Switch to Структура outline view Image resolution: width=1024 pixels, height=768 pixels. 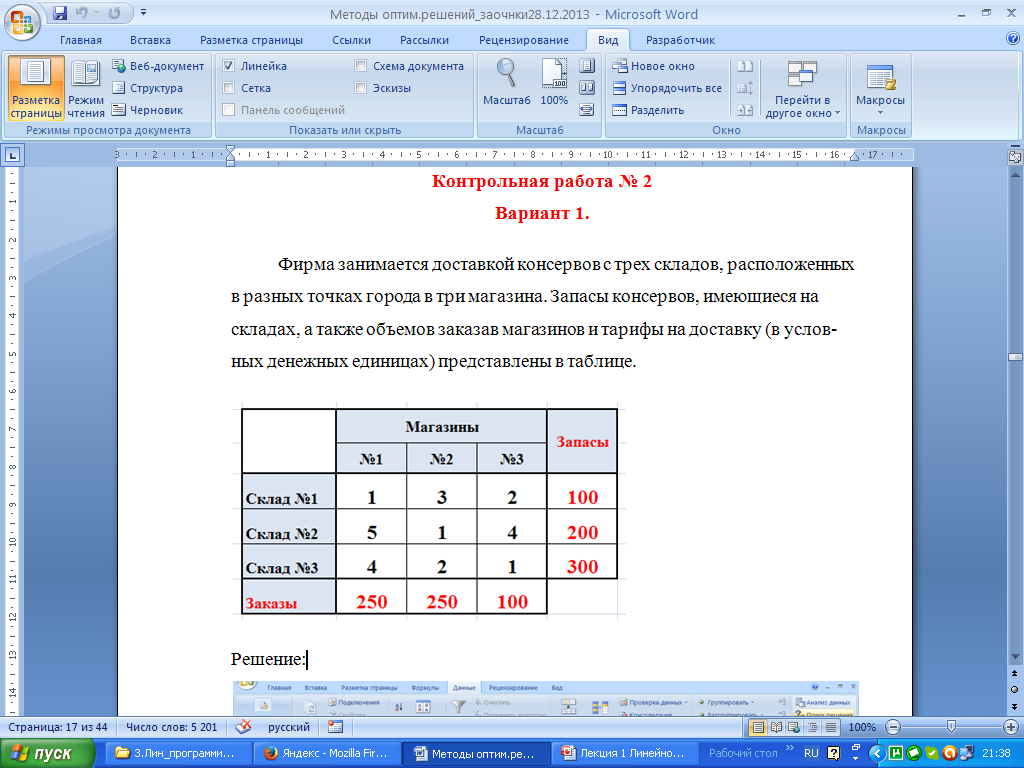coord(148,88)
